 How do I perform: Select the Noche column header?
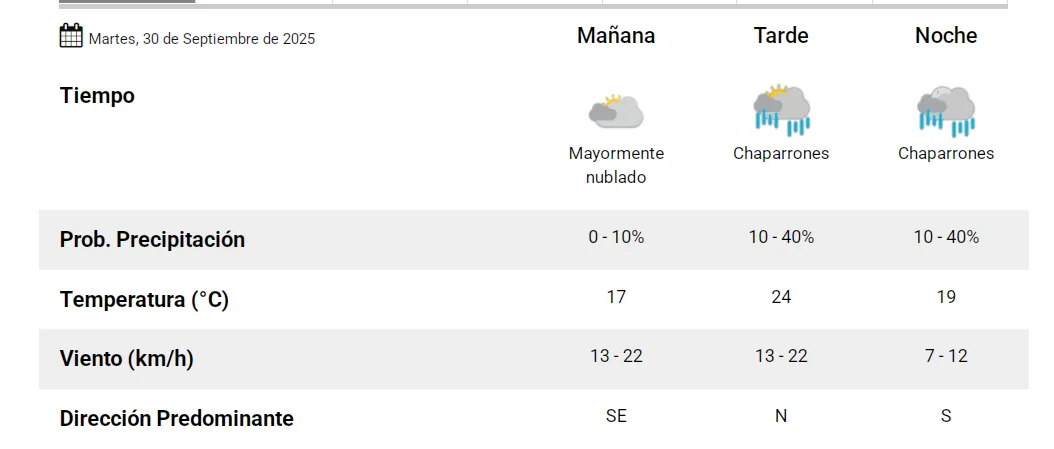946,36
